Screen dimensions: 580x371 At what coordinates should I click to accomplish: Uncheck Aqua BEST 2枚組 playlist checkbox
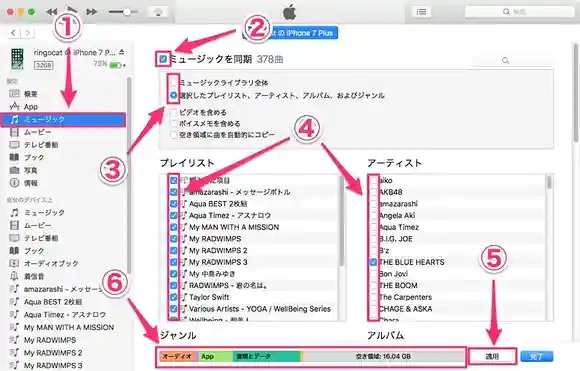click(x=173, y=204)
